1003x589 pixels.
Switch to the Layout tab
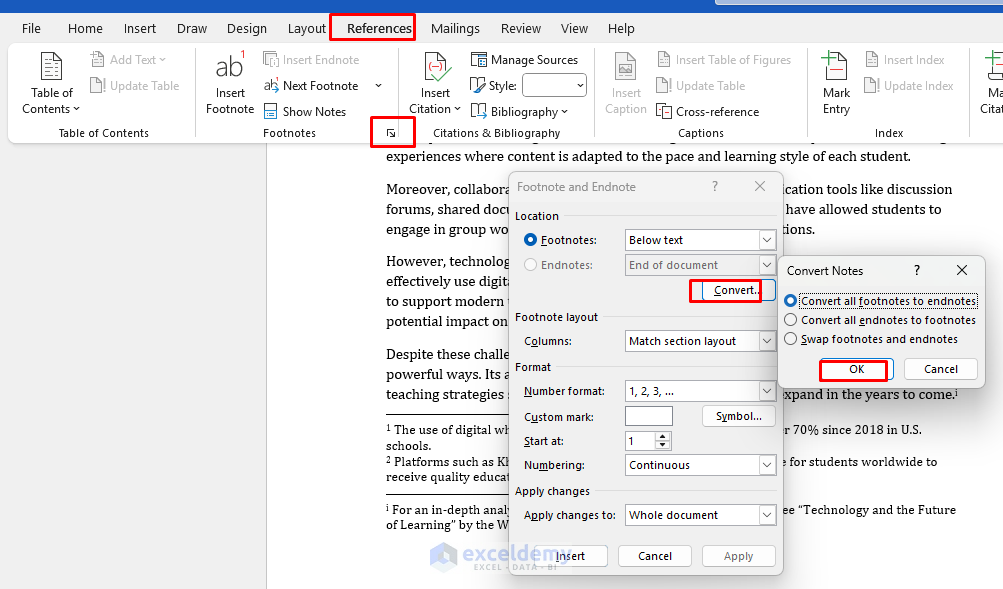point(306,29)
